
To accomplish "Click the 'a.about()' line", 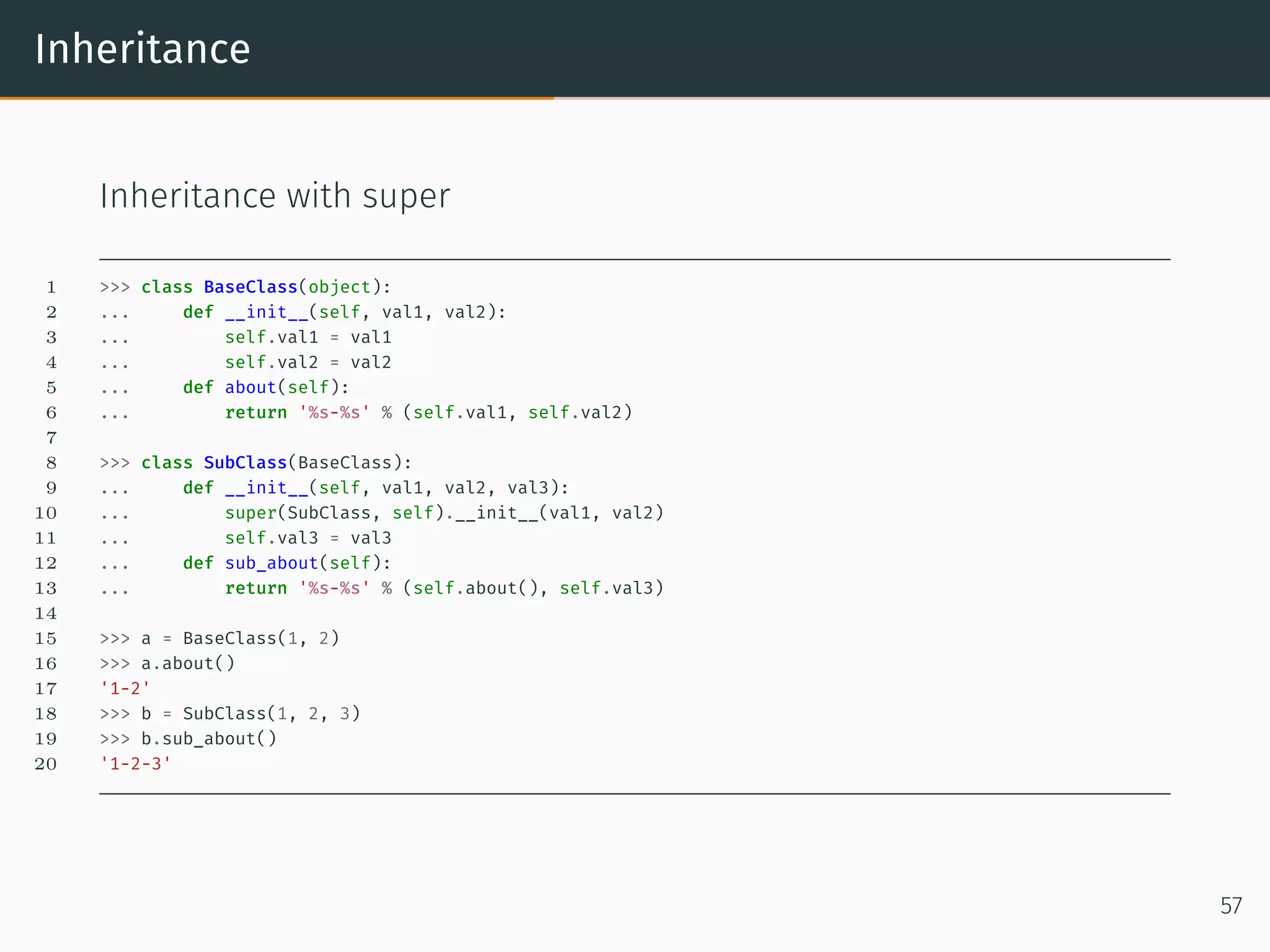I will tap(167, 664).
